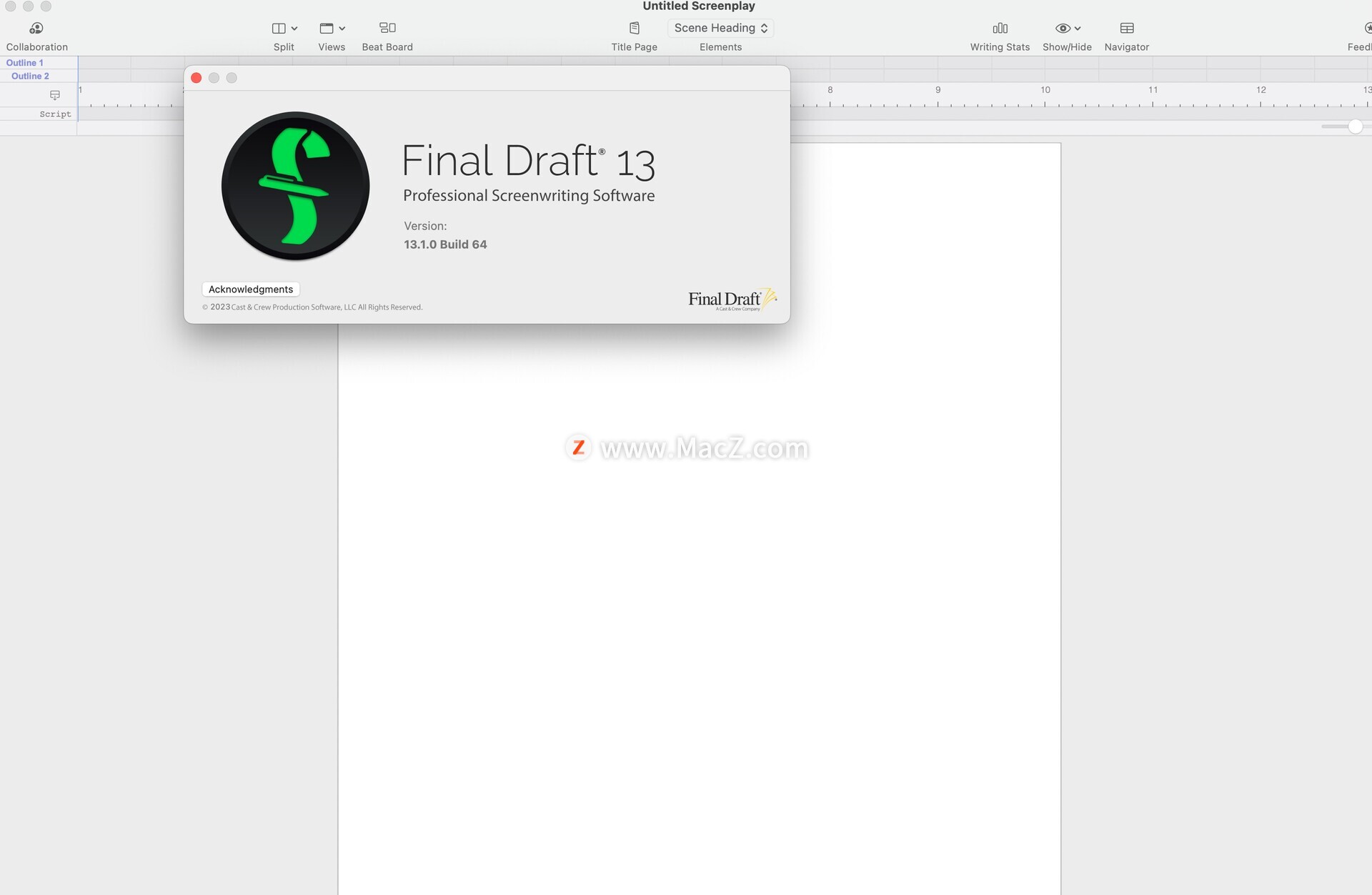1372x895 pixels.
Task: Click the Script lane label
Action: (x=55, y=114)
